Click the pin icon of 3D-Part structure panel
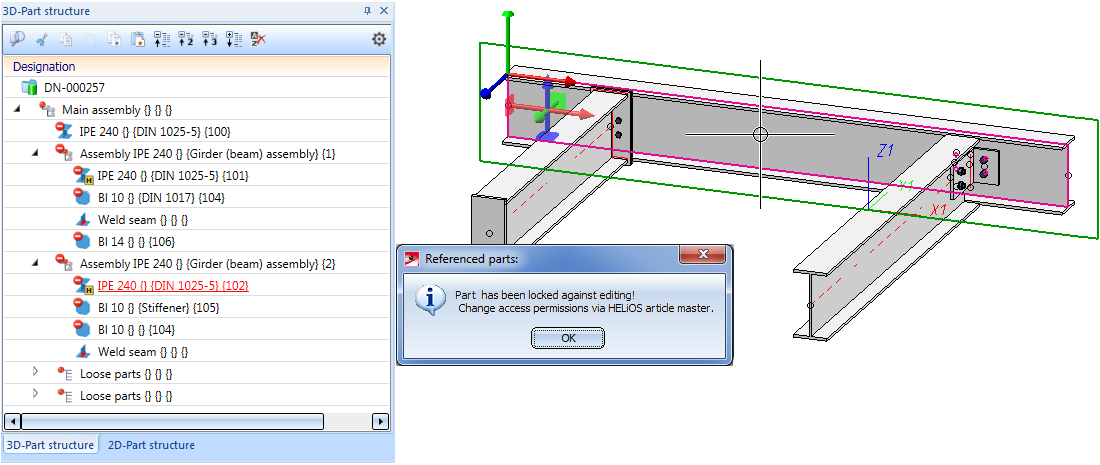This screenshot has width=1100, height=465. [368, 11]
